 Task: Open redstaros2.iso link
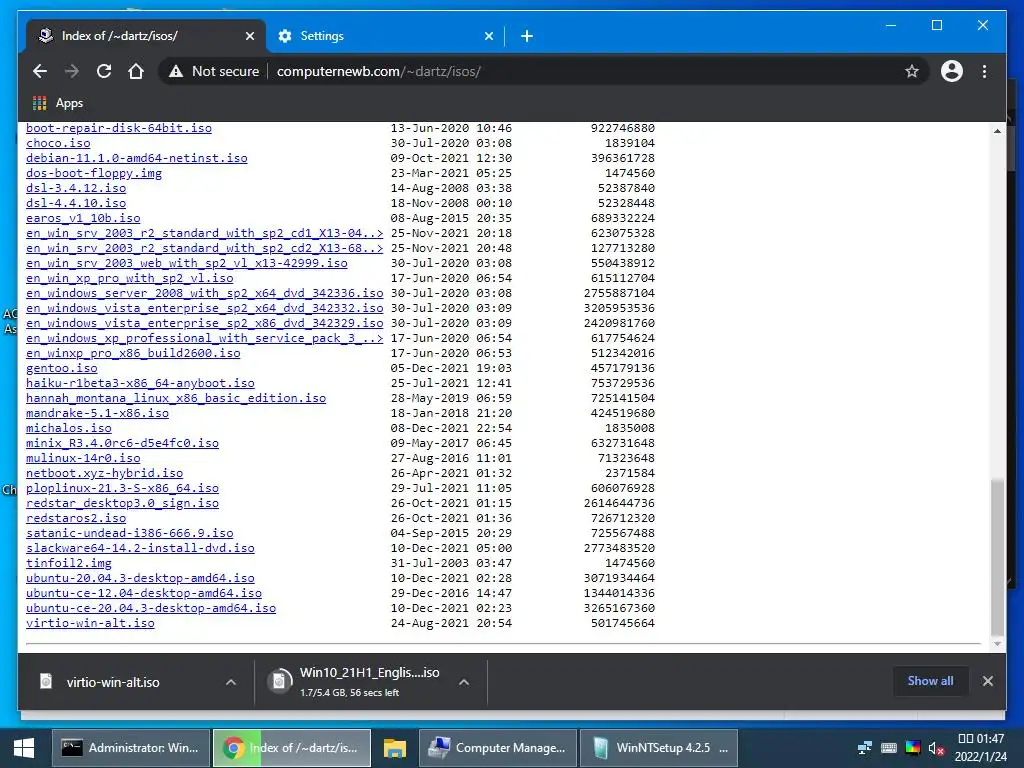76,519
